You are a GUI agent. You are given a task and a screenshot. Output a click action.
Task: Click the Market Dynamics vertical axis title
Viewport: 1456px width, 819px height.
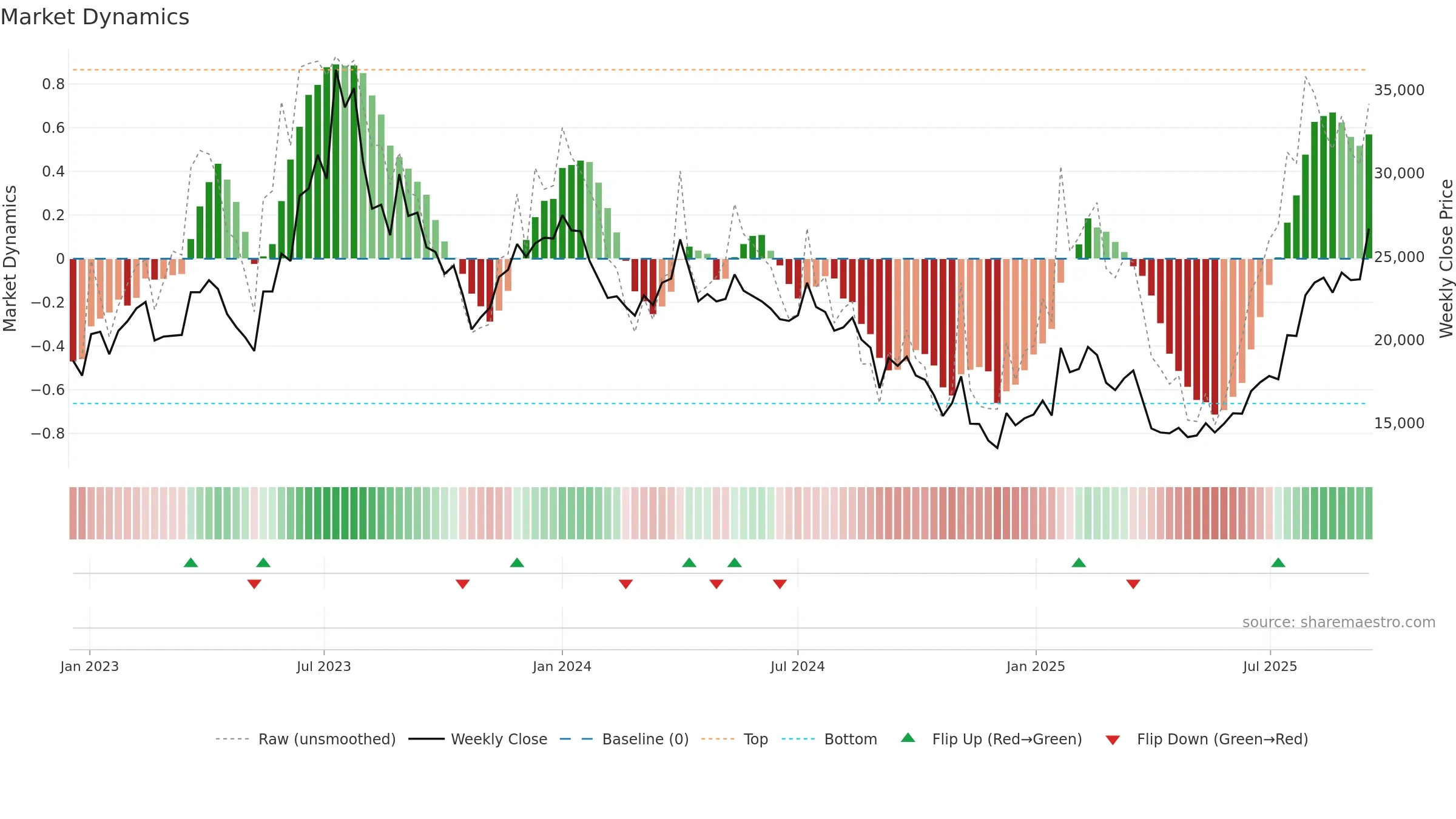[10, 258]
